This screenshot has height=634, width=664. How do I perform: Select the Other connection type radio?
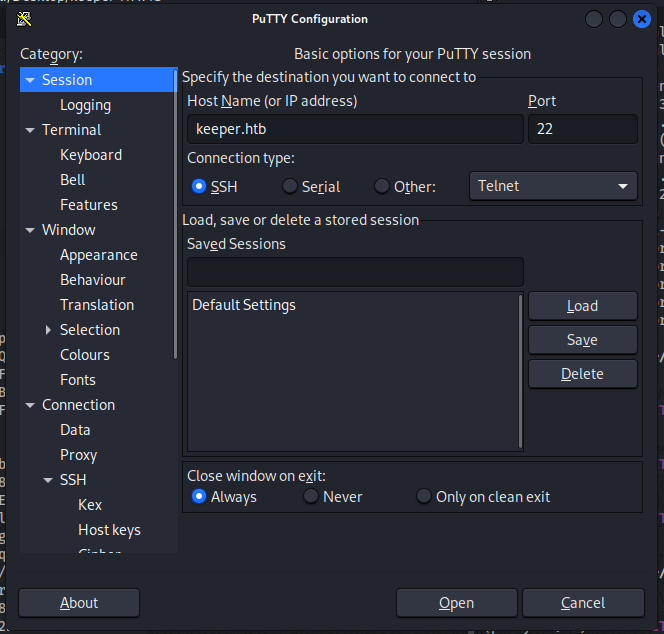(x=382, y=186)
